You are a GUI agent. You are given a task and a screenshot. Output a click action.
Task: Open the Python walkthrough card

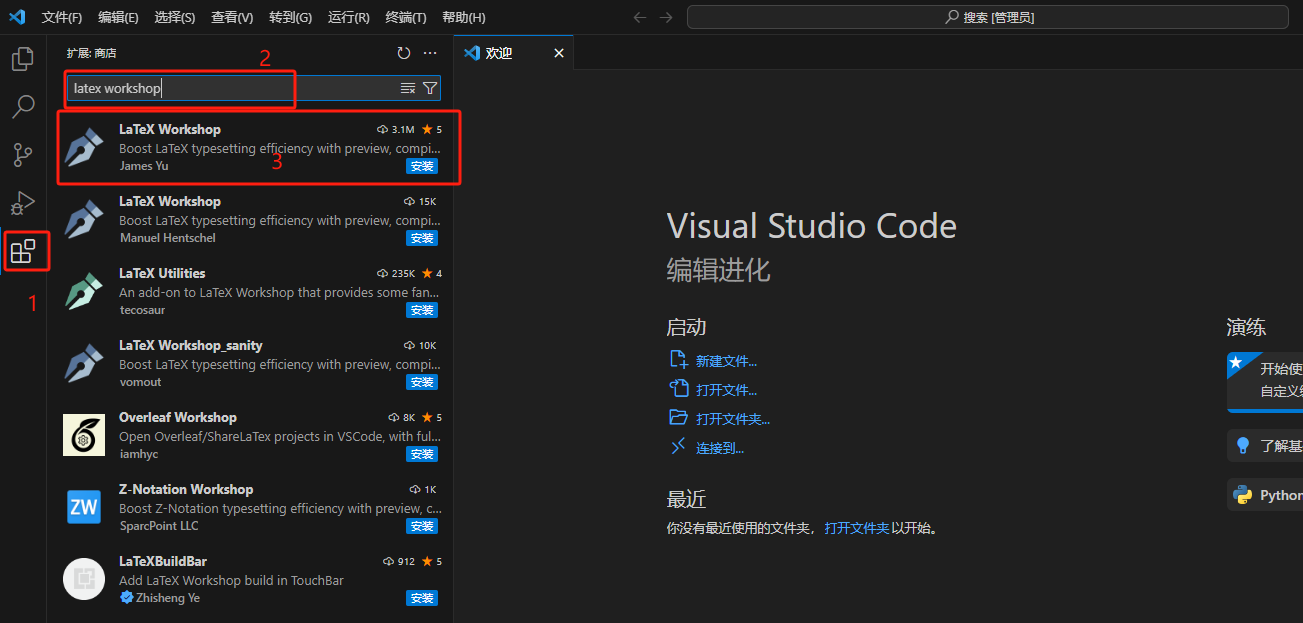coord(1265,495)
